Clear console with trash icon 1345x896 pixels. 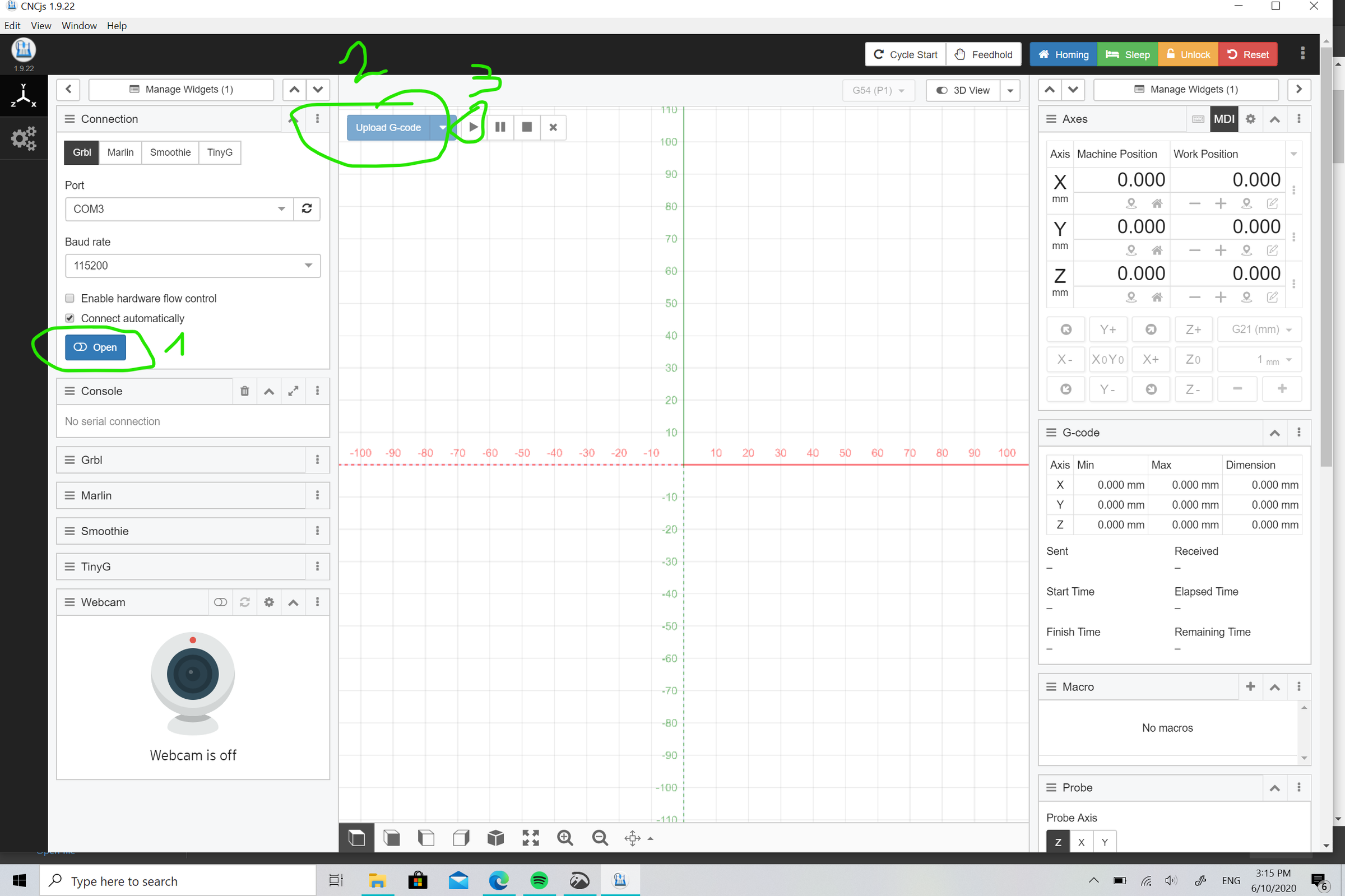coord(244,391)
